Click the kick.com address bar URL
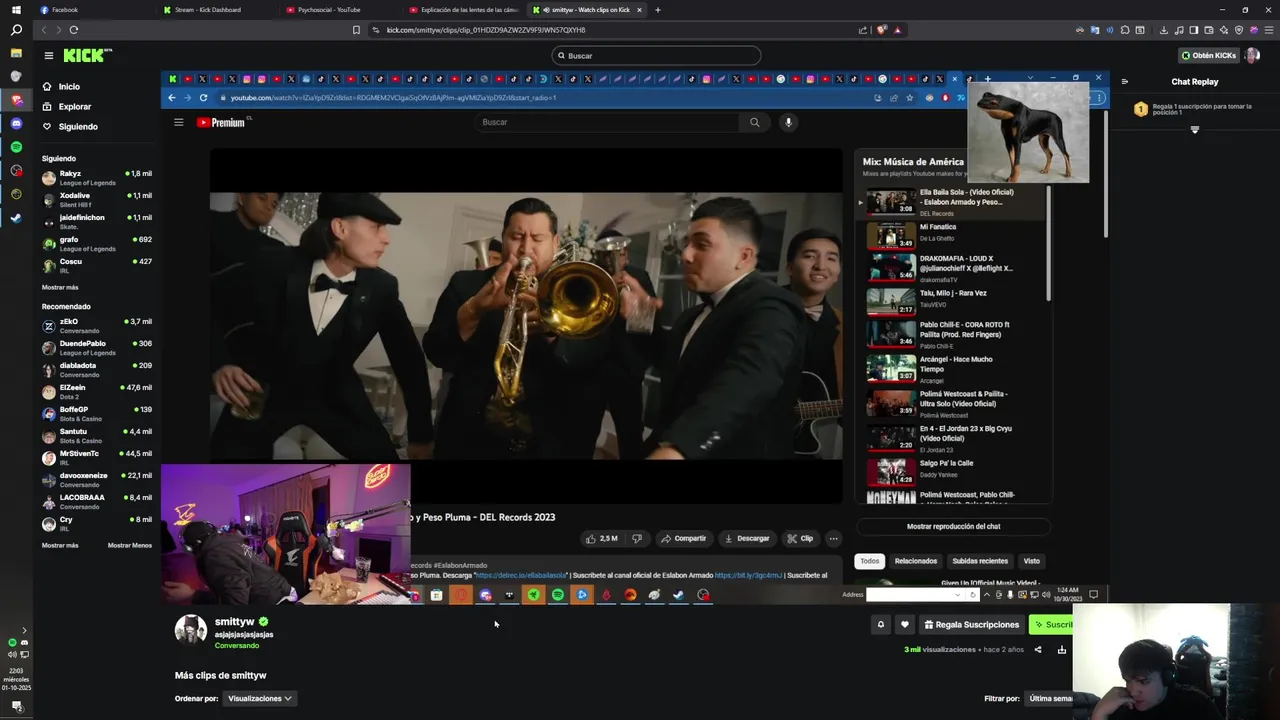Image resolution: width=1280 pixels, height=720 pixels. click(x=486, y=30)
